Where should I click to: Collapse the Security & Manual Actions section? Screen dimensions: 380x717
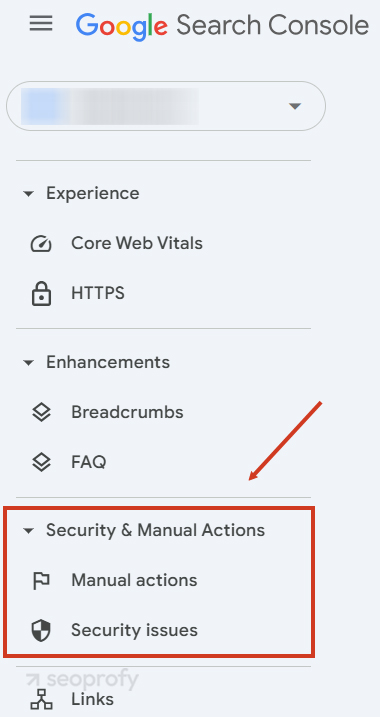point(28,531)
